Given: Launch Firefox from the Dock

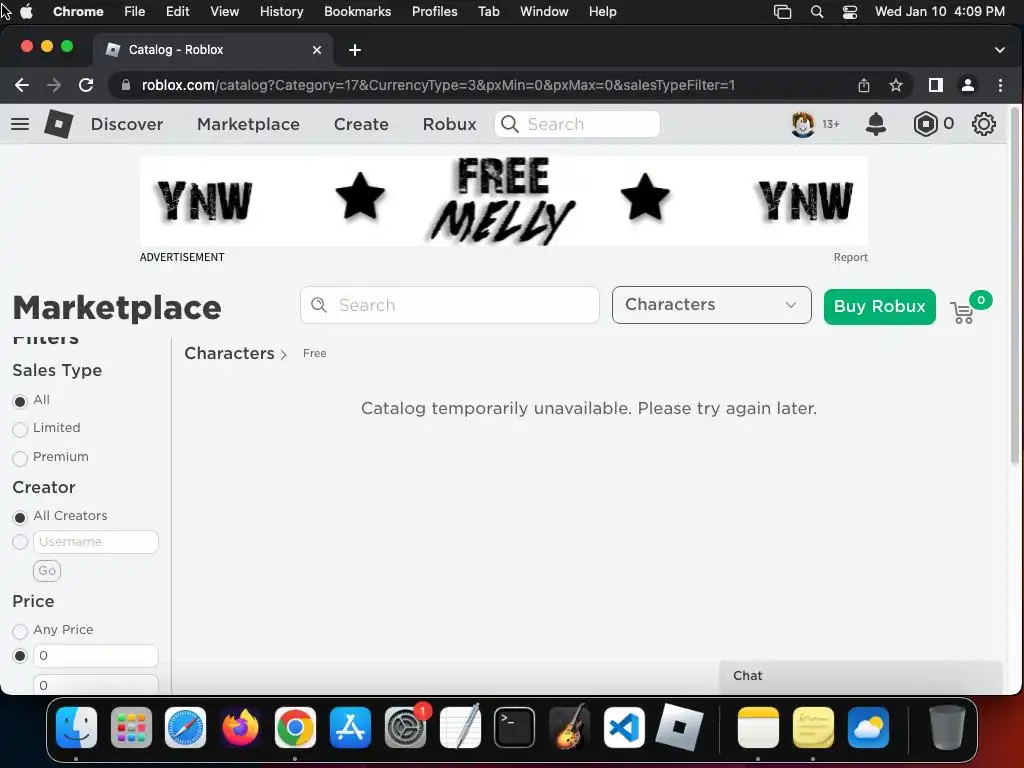Looking at the screenshot, I should point(240,728).
